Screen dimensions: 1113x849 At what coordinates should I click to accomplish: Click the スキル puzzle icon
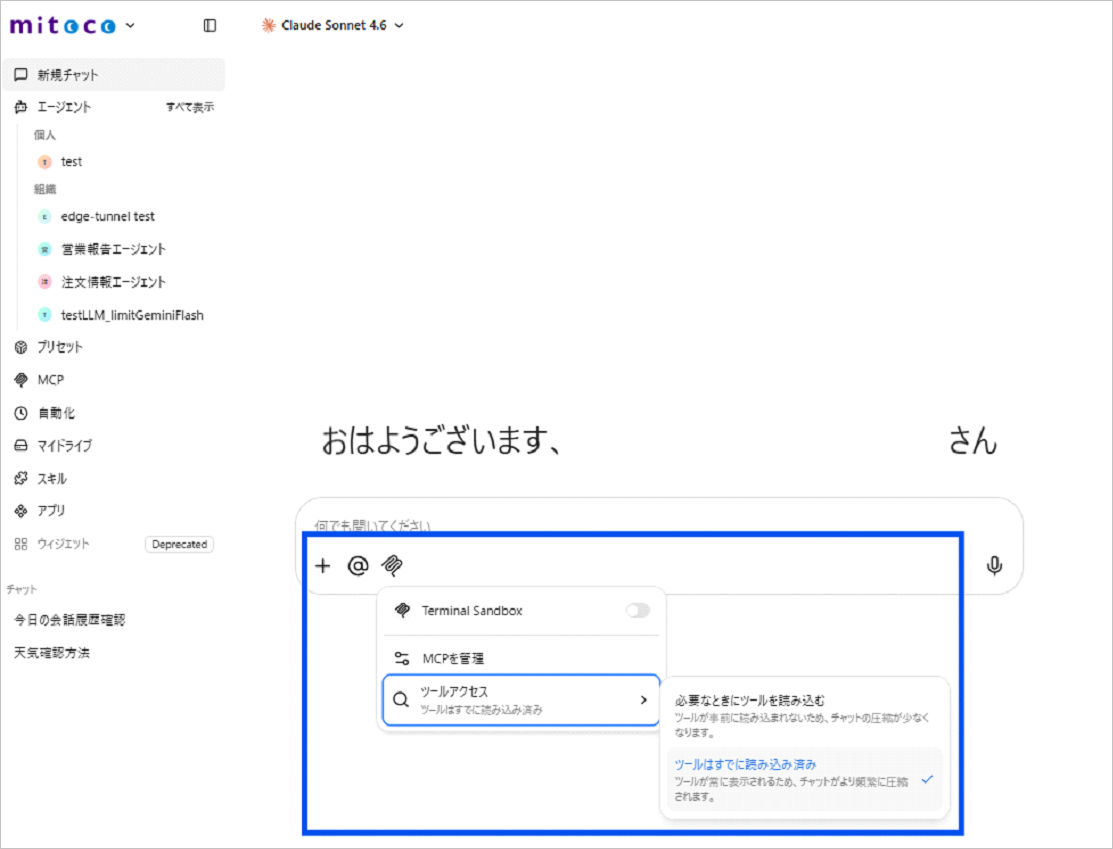pos(21,478)
